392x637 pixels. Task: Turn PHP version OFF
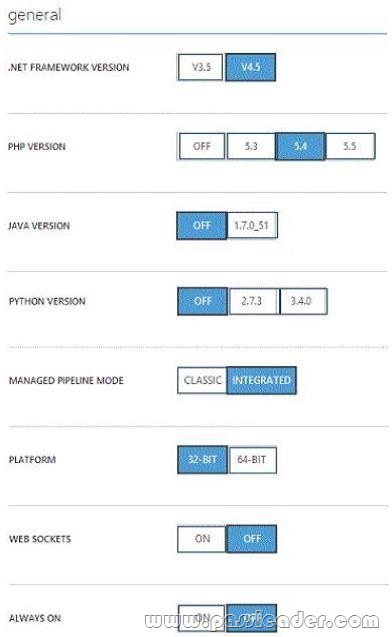coord(201,146)
